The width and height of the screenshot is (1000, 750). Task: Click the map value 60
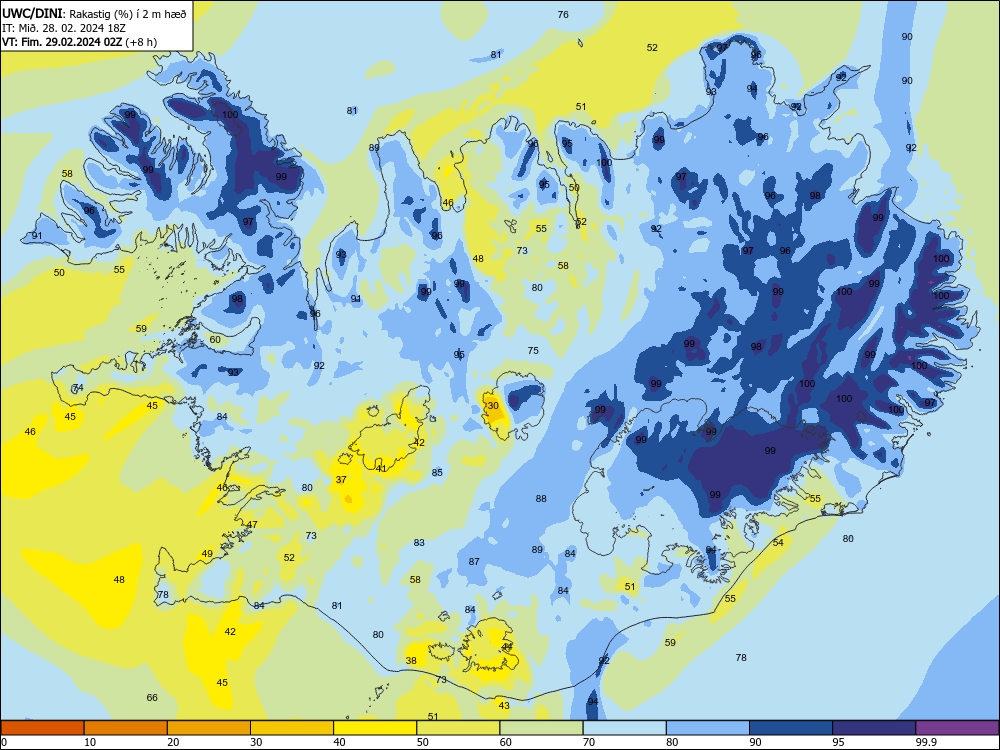click(x=215, y=339)
